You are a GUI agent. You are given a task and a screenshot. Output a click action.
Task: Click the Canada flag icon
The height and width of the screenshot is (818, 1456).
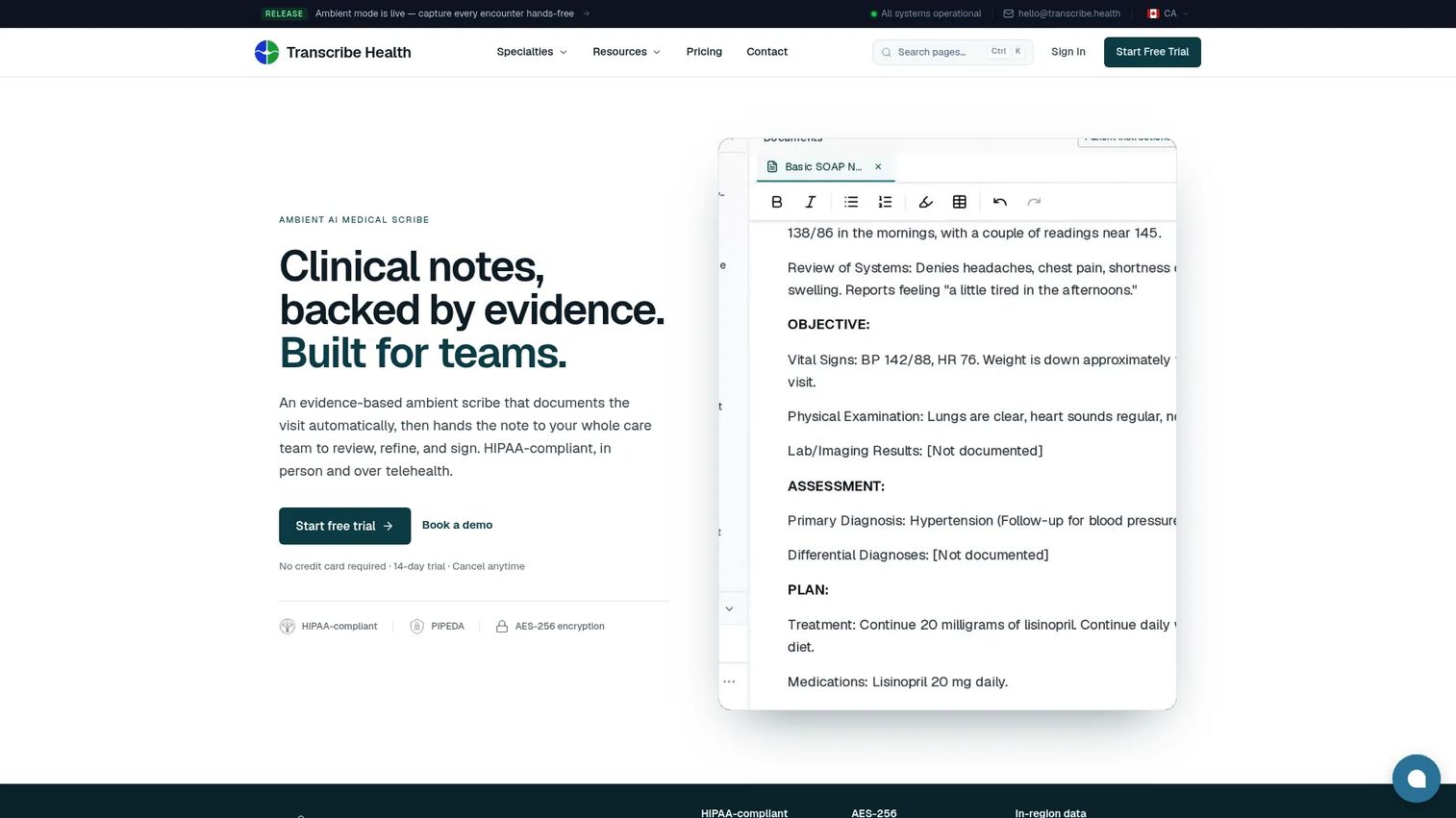pos(1153,13)
